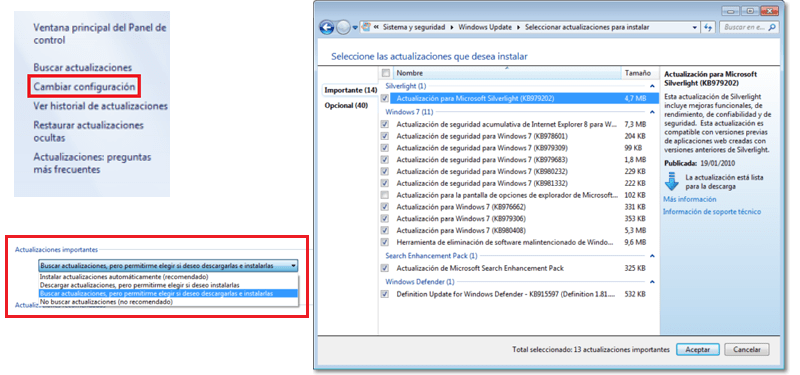Select 'Sistema y seguridad' breadcrumb
800x375 pixels.
click(413, 28)
